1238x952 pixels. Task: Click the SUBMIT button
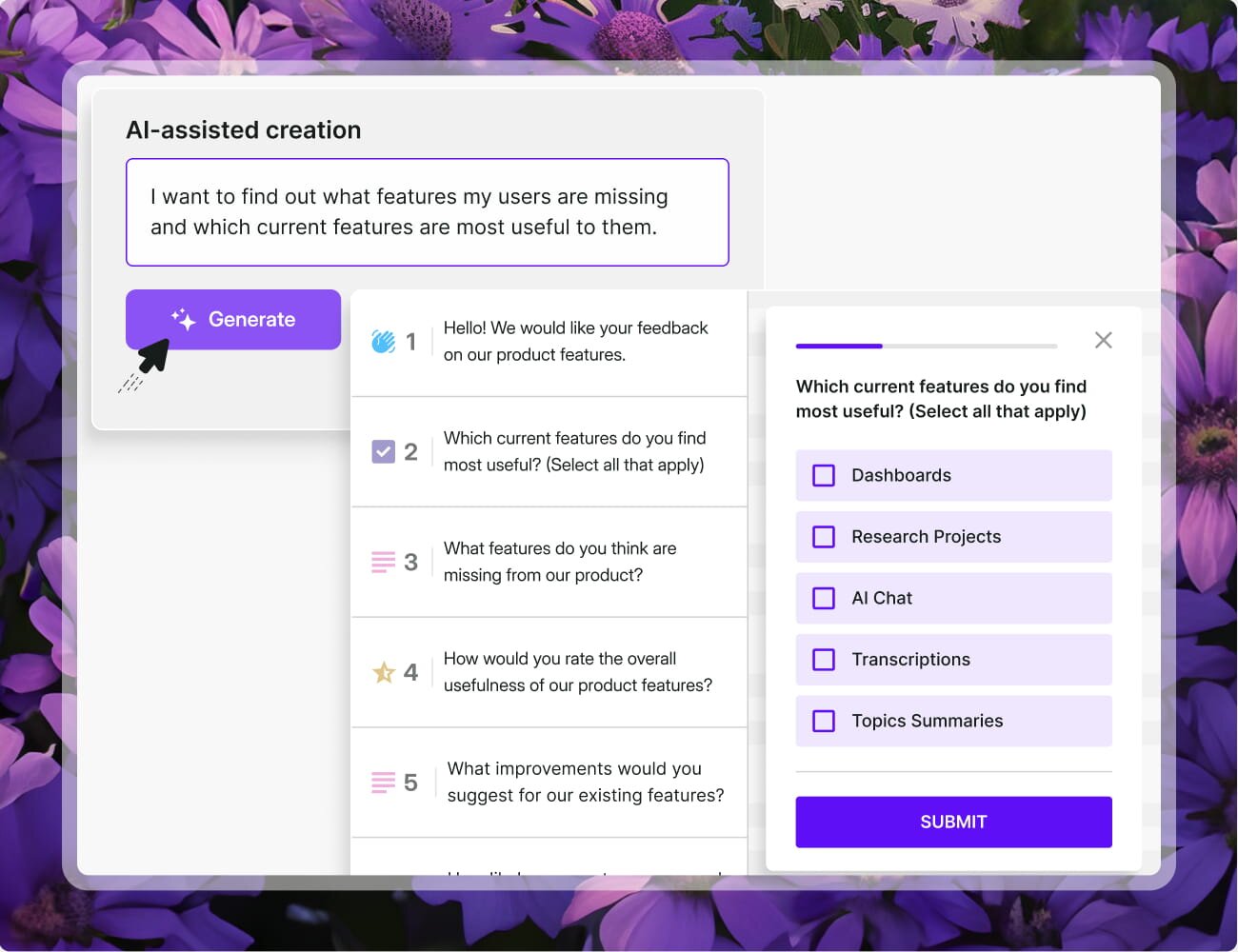[953, 822]
